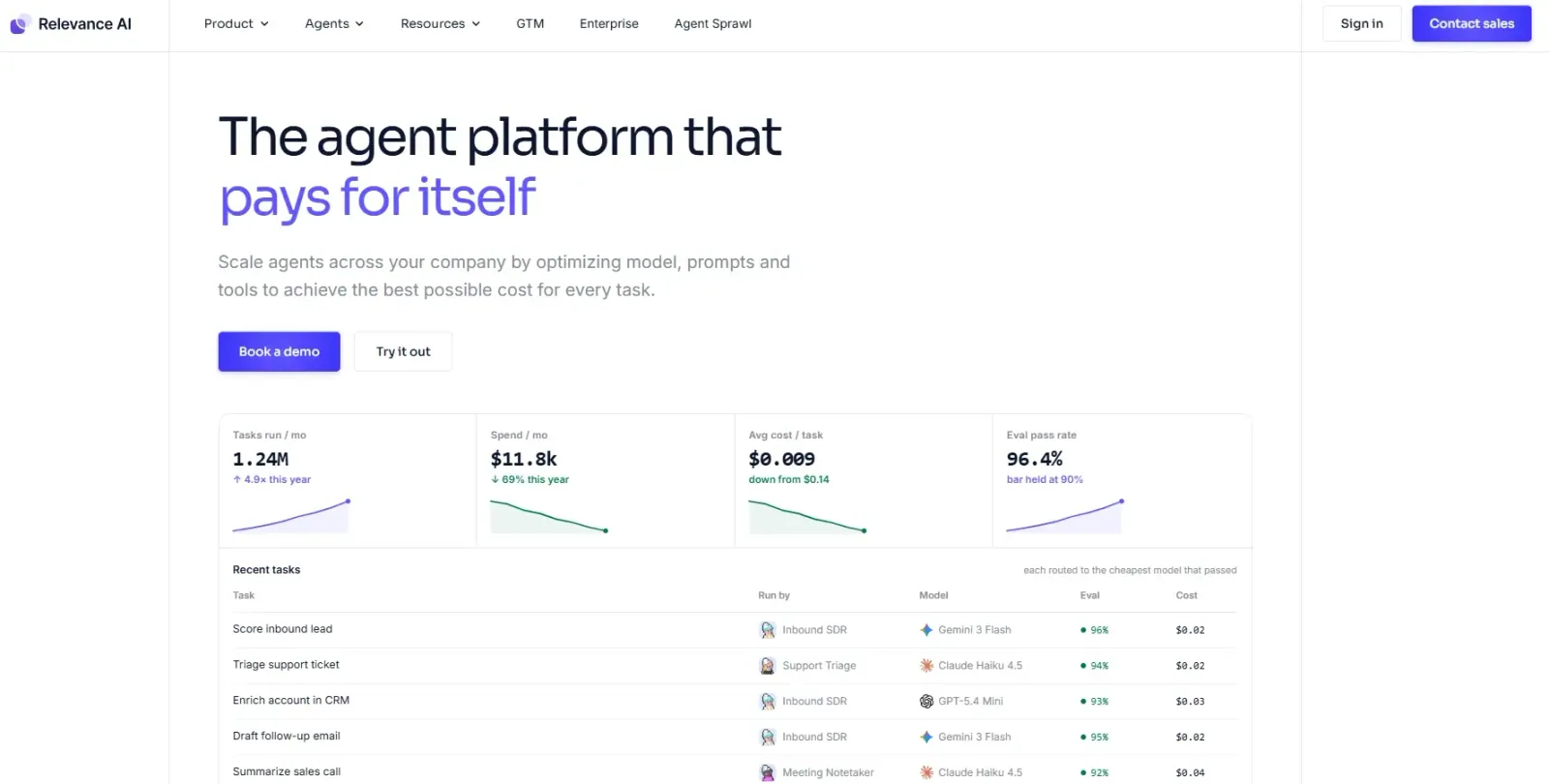
Task: Click the 'Meeting Notetaker' agent name
Action: click(x=828, y=773)
